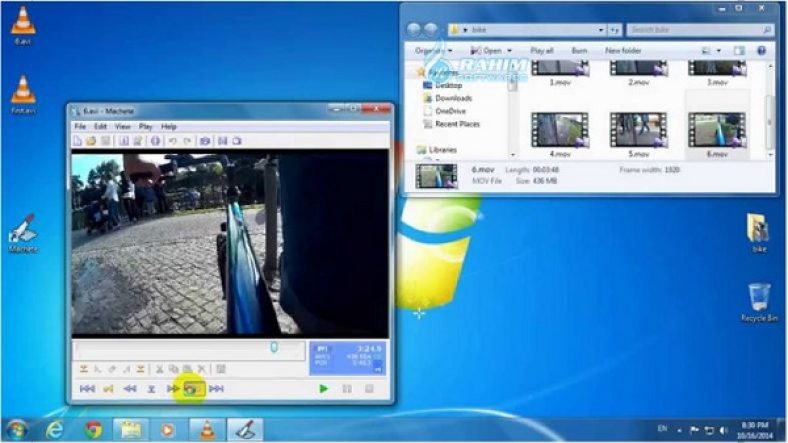Pause the video in Machete
The image size is (788, 443).
pyautogui.click(x=347, y=389)
